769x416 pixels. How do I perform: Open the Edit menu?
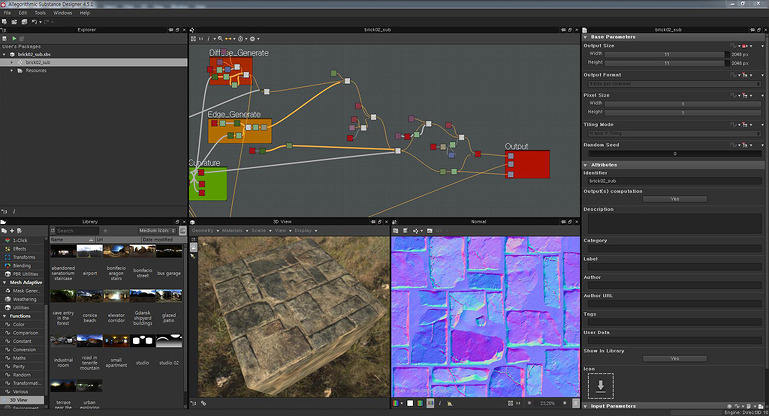23,13
